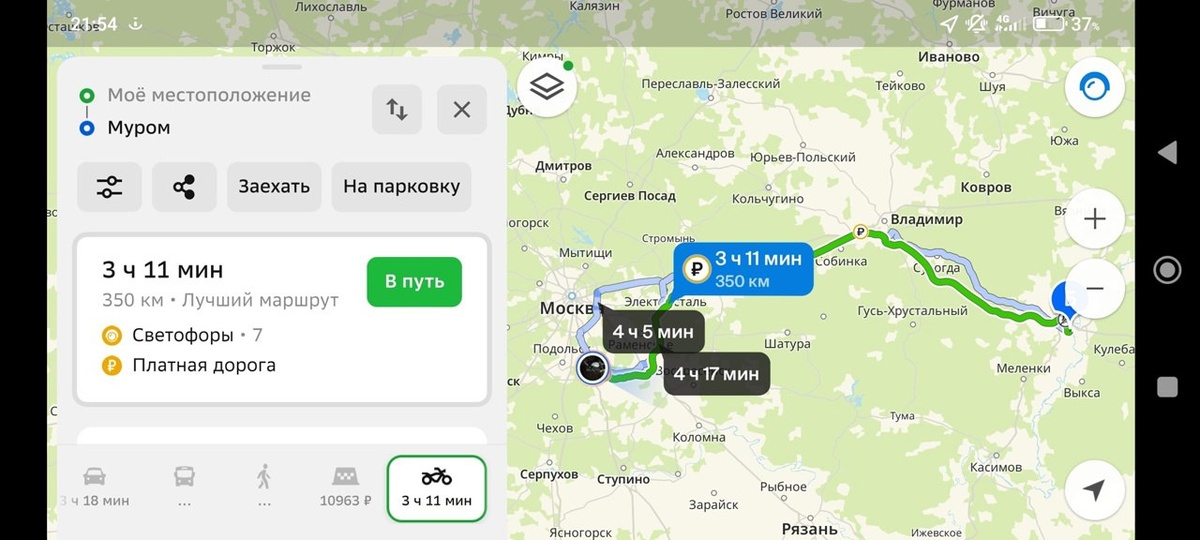Screen dimensions: 1200x540
Task: Share the route via share icon
Action: pos(184,187)
